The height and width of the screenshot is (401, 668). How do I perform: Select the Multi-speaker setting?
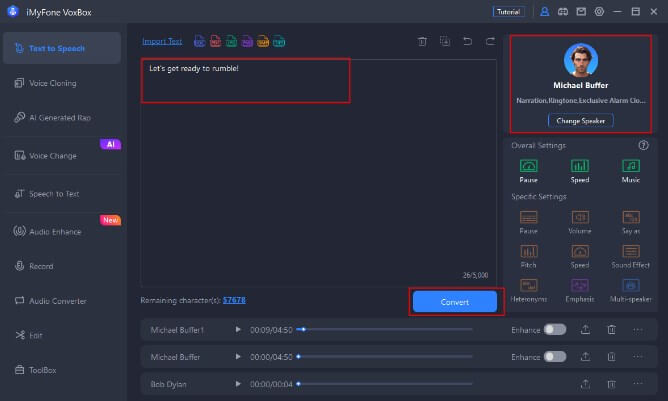pos(631,290)
